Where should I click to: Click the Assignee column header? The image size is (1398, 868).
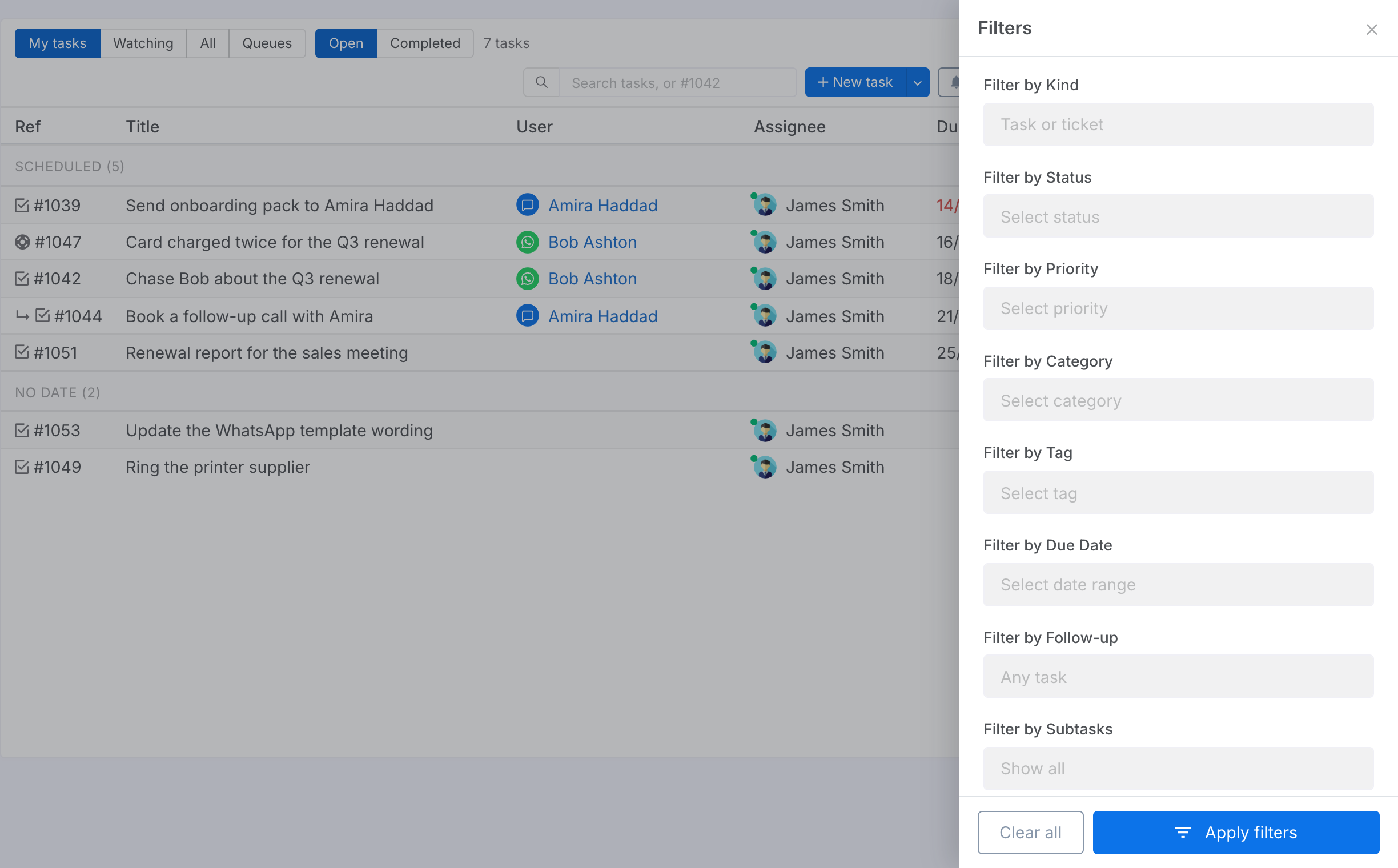click(x=789, y=126)
